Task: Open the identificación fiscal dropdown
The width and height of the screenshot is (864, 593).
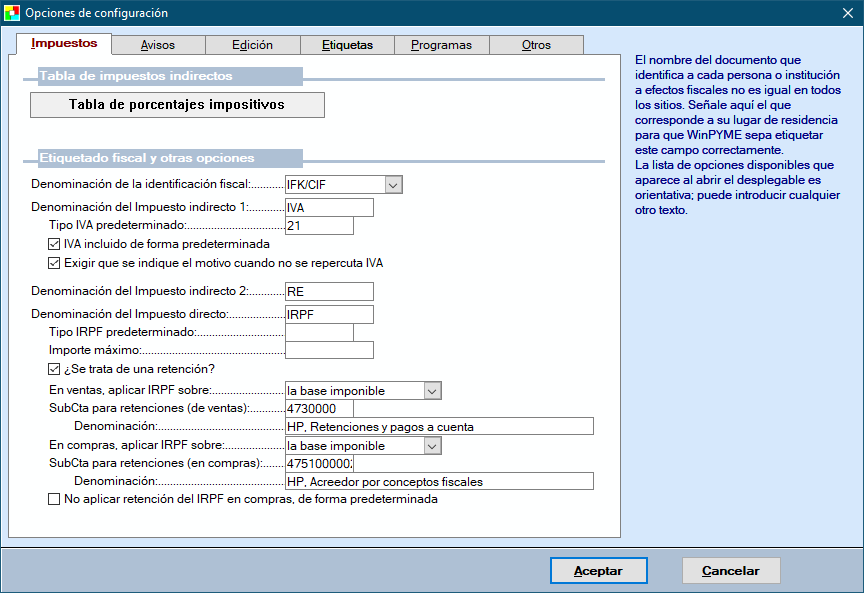Action: pos(393,184)
